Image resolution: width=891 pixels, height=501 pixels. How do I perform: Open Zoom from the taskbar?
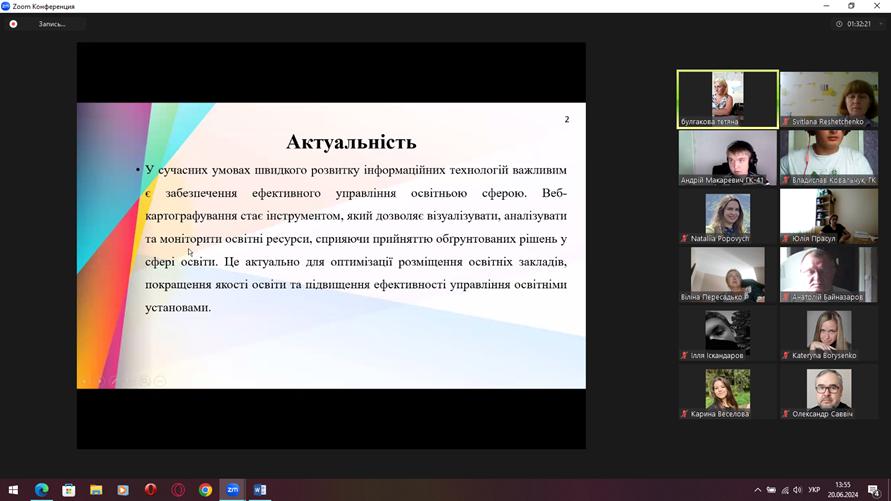232,490
